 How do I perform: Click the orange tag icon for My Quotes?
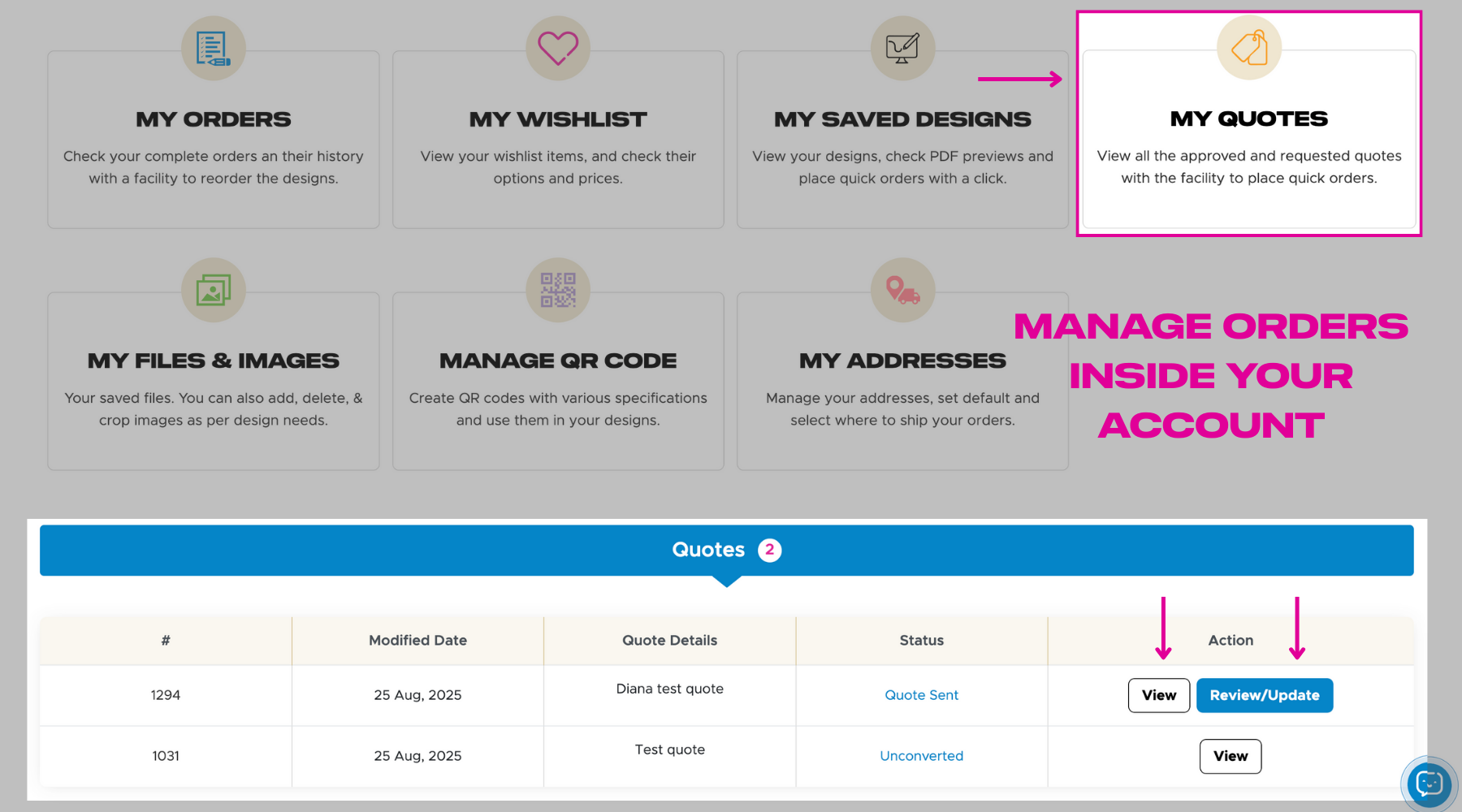pyautogui.click(x=1248, y=48)
